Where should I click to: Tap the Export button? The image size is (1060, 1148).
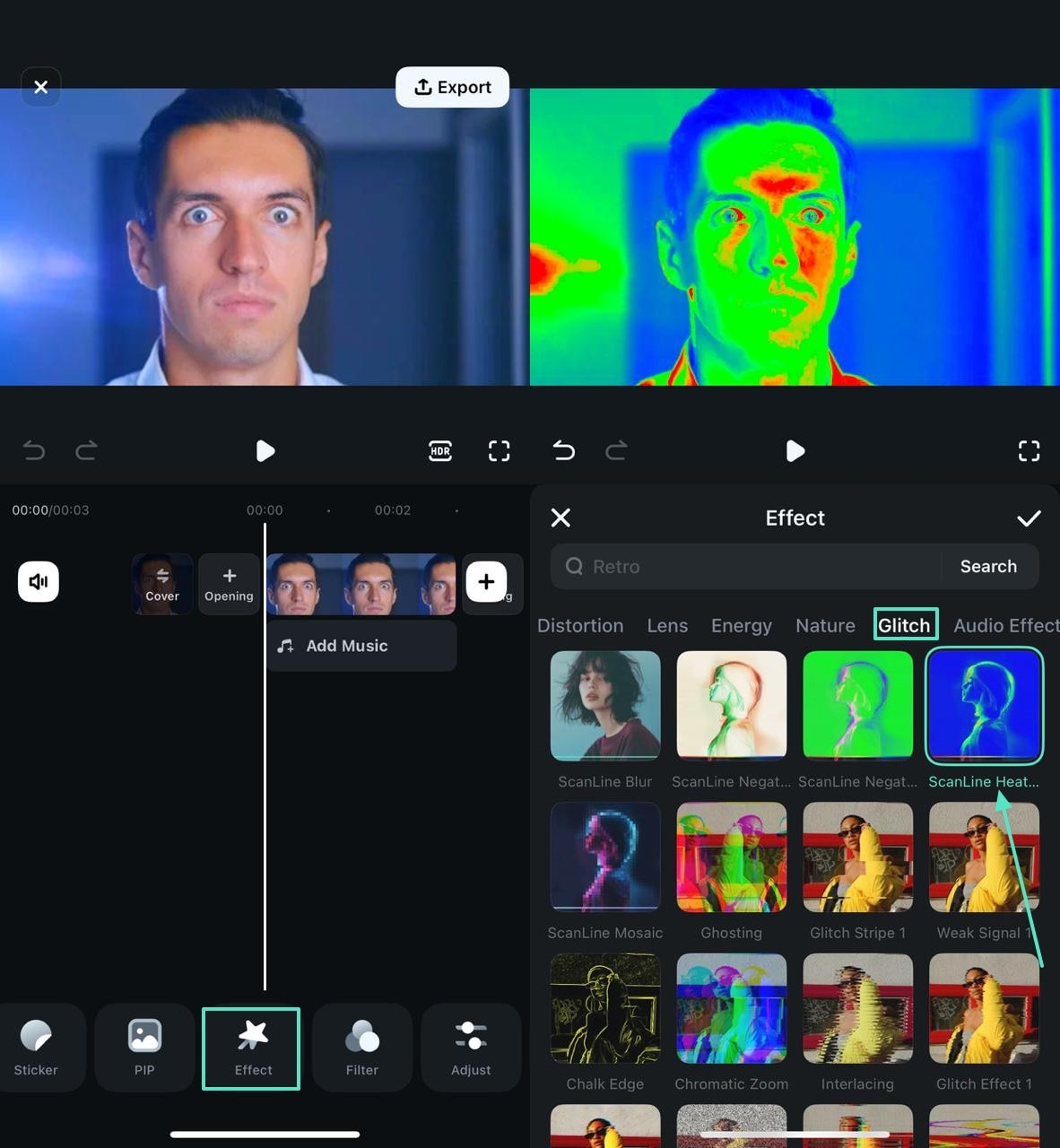452,87
